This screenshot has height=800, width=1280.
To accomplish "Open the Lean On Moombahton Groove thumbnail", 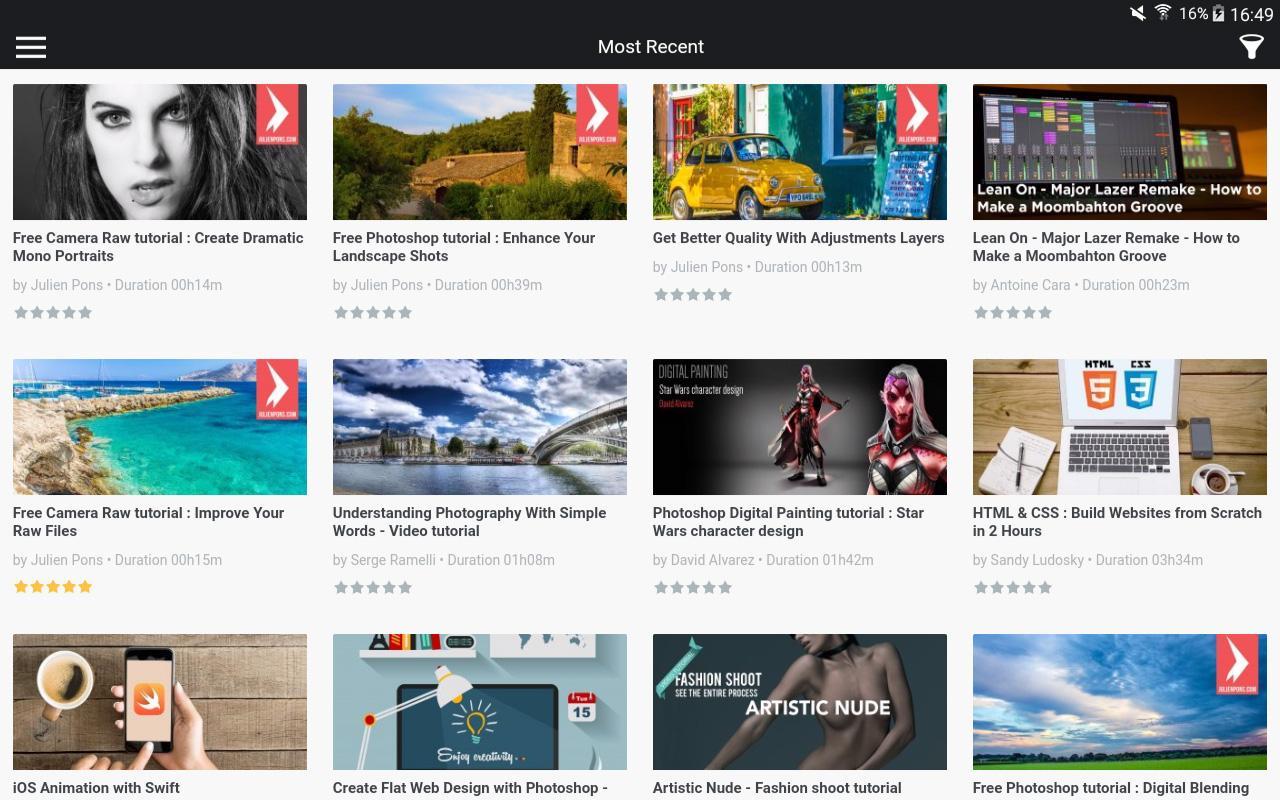I will point(1120,152).
